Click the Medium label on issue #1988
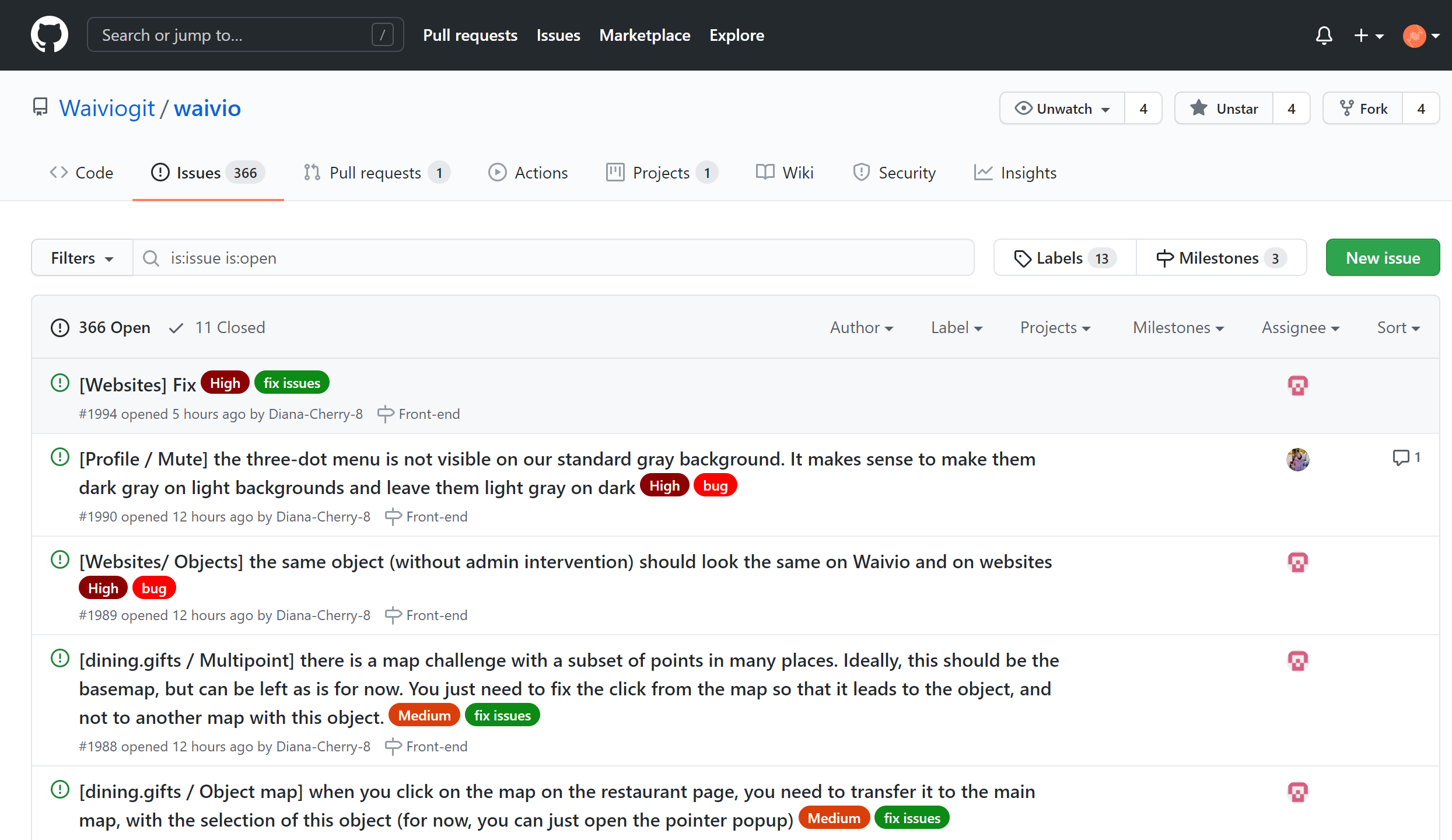1452x840 pixels. coord(424,716)
